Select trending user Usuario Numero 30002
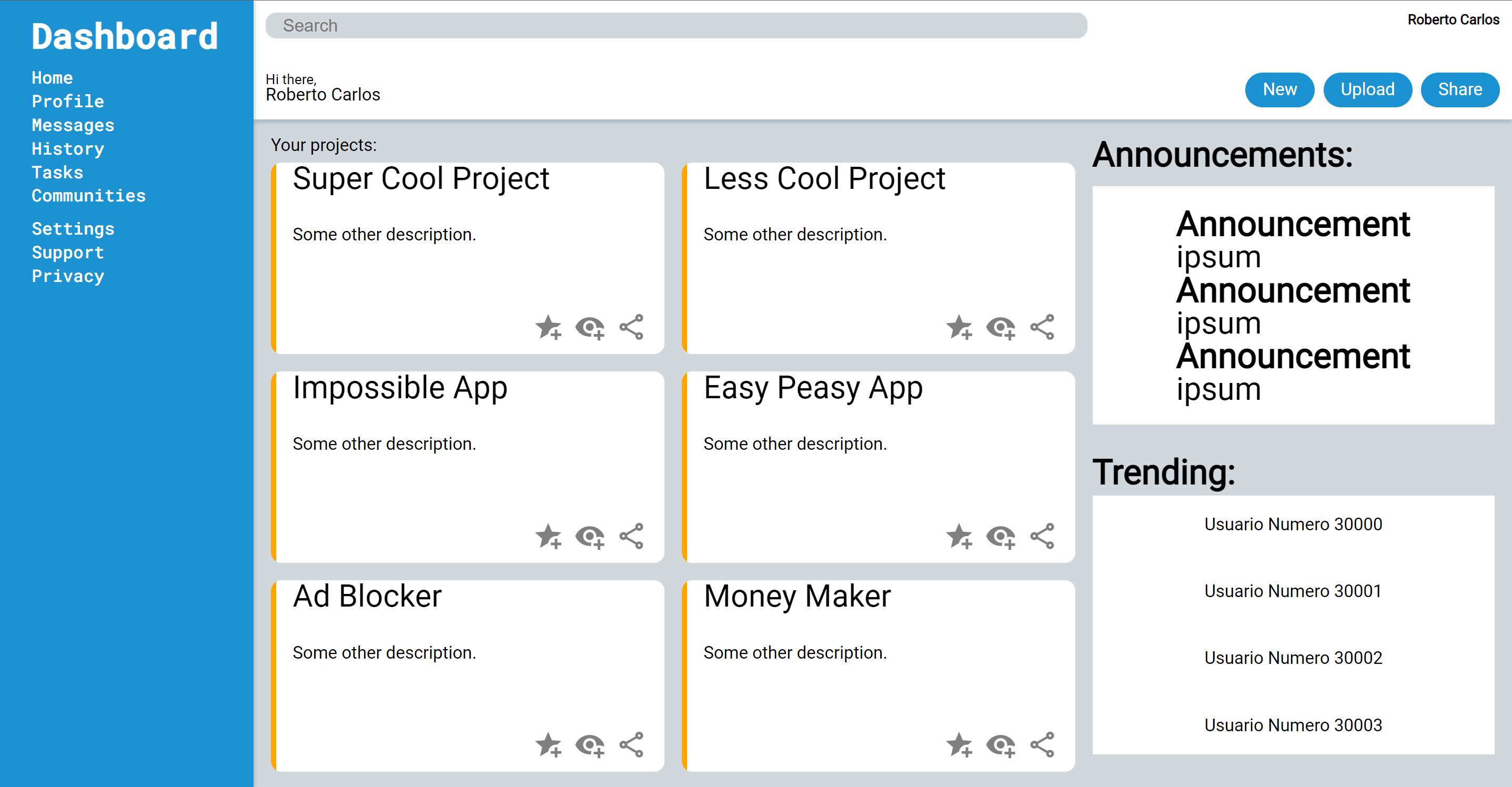1512x787 pixels. pyautogui.click(x=1293, y=657)
